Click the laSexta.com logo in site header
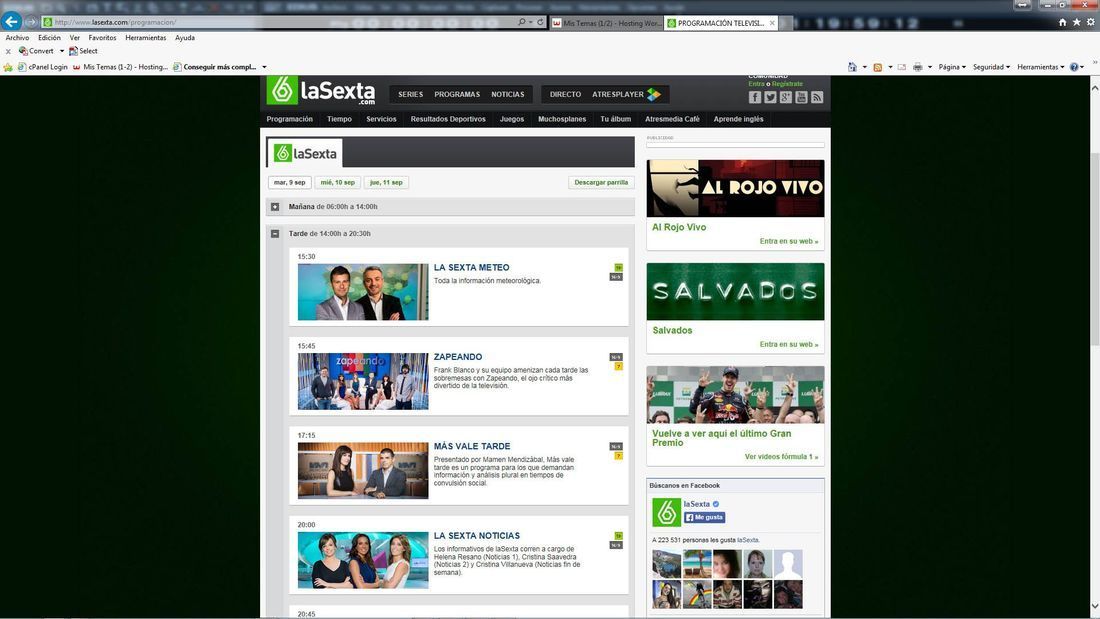The width and height of the screenshot is (1100, 619). point(321,91)
